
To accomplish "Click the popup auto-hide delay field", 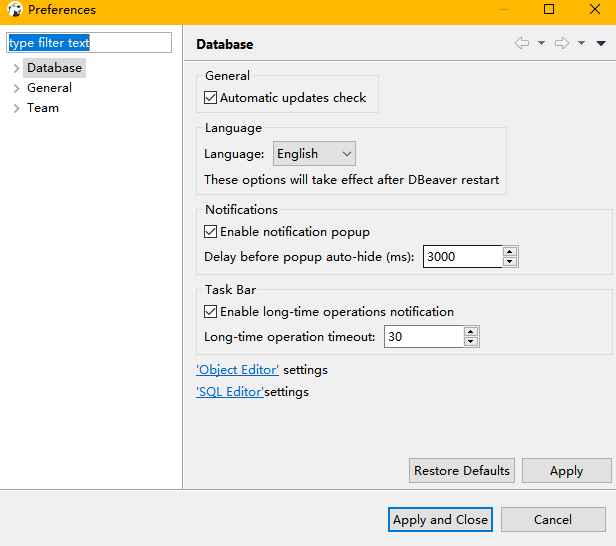I will tap(462, 257).
